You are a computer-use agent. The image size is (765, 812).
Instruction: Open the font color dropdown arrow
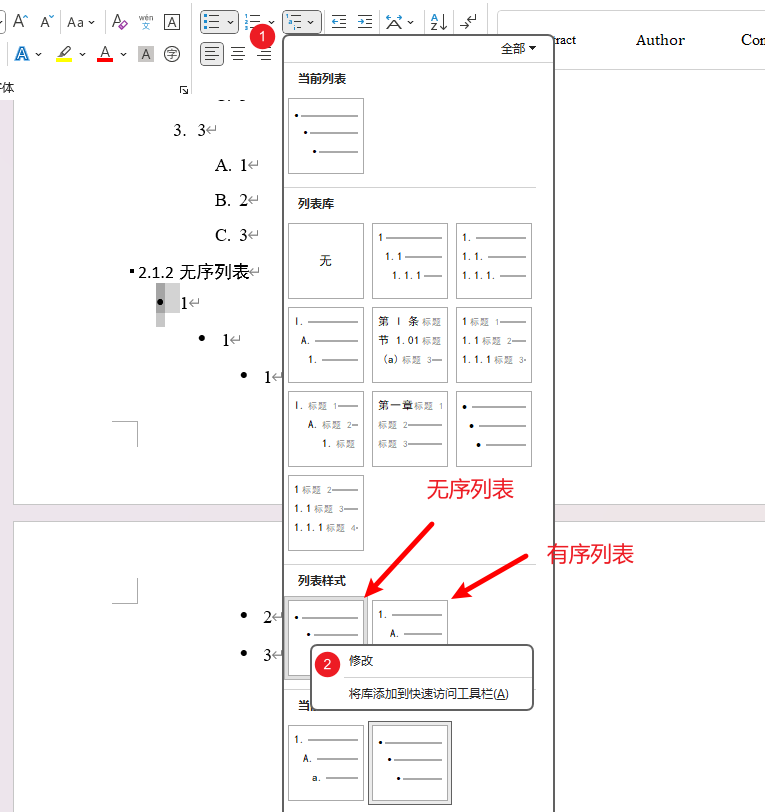point(123,54)
